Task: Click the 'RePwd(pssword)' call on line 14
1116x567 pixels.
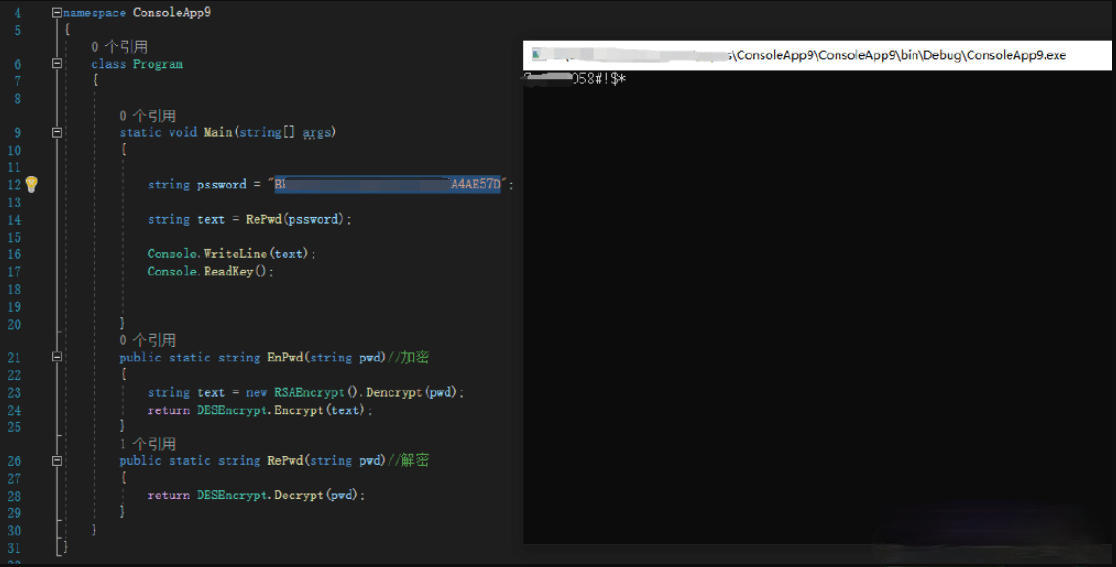Action: pyautogui.click(x=295, y=219)
